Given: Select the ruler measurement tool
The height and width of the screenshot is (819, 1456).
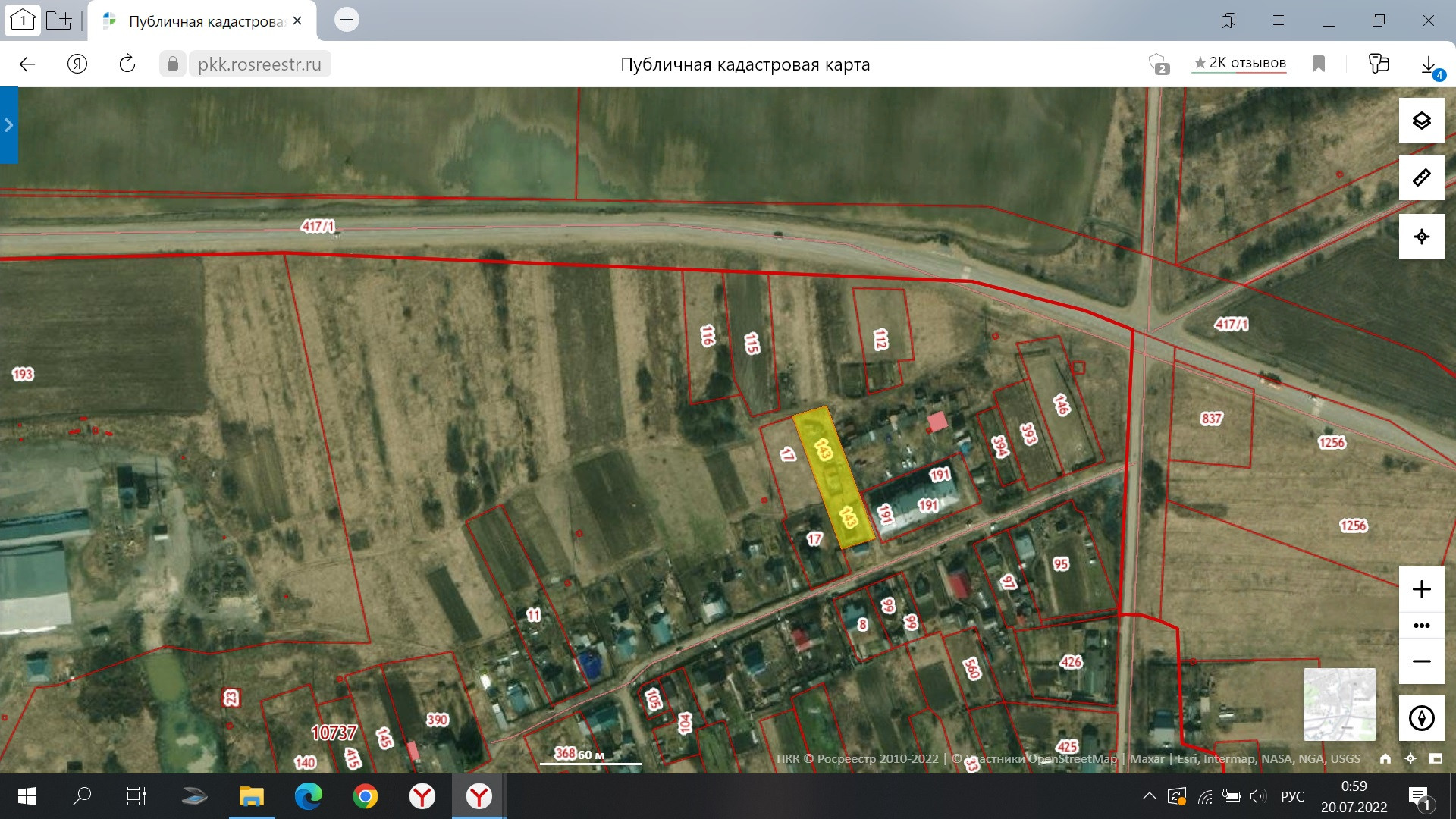Looking at the screenshot, I should pos(1421,178).
